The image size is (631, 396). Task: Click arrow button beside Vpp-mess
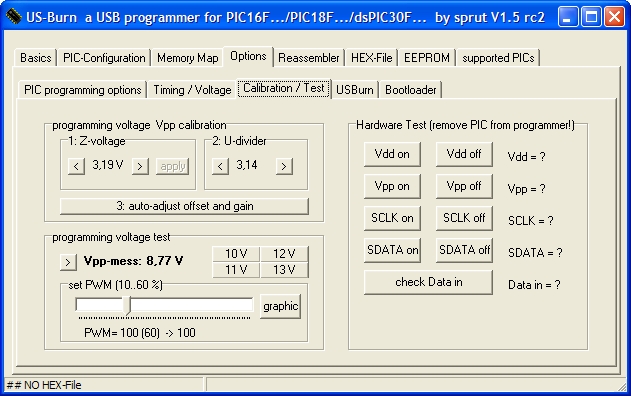[68, 262]
